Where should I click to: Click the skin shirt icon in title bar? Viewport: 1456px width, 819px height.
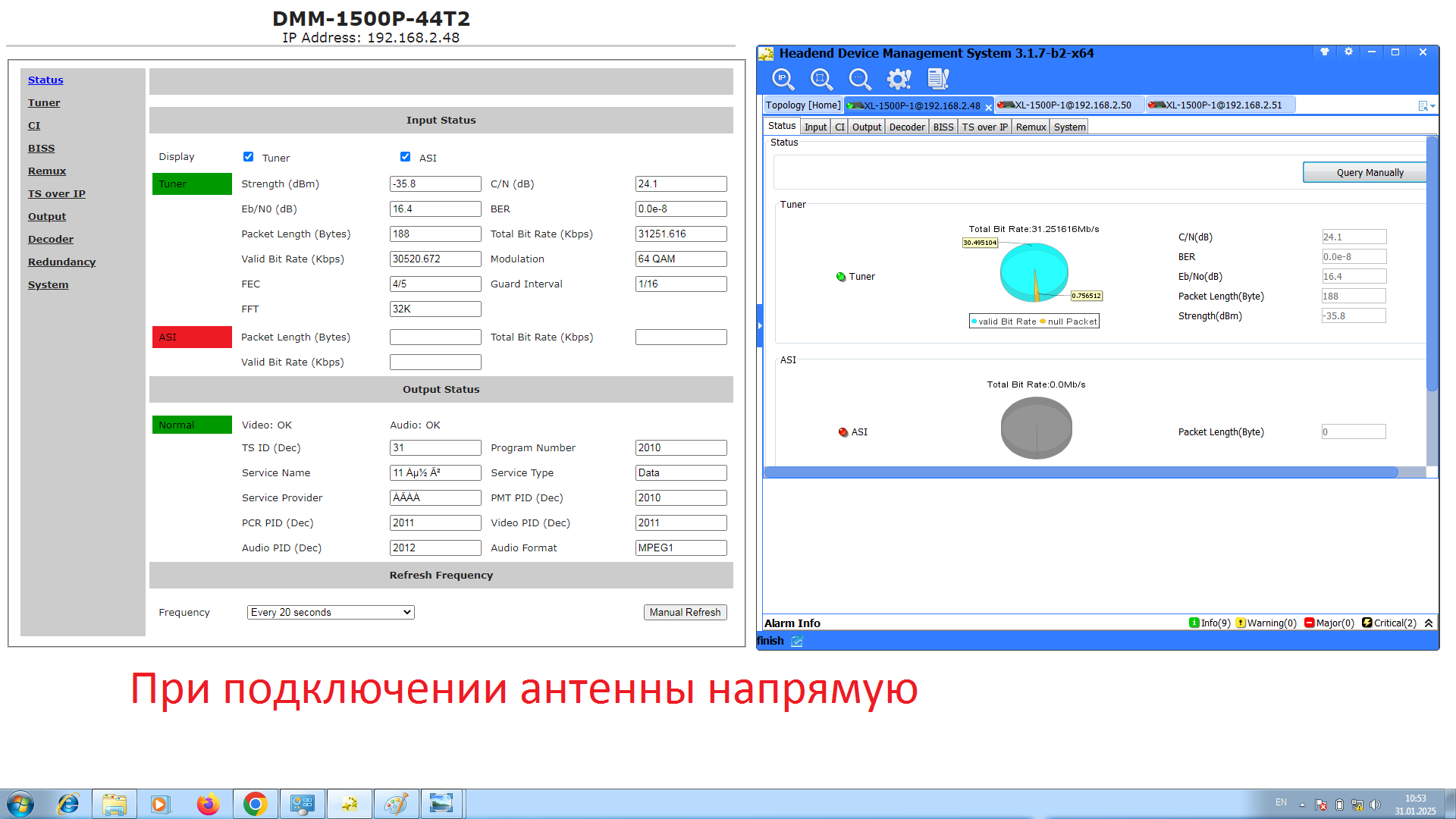[1325, 52]
